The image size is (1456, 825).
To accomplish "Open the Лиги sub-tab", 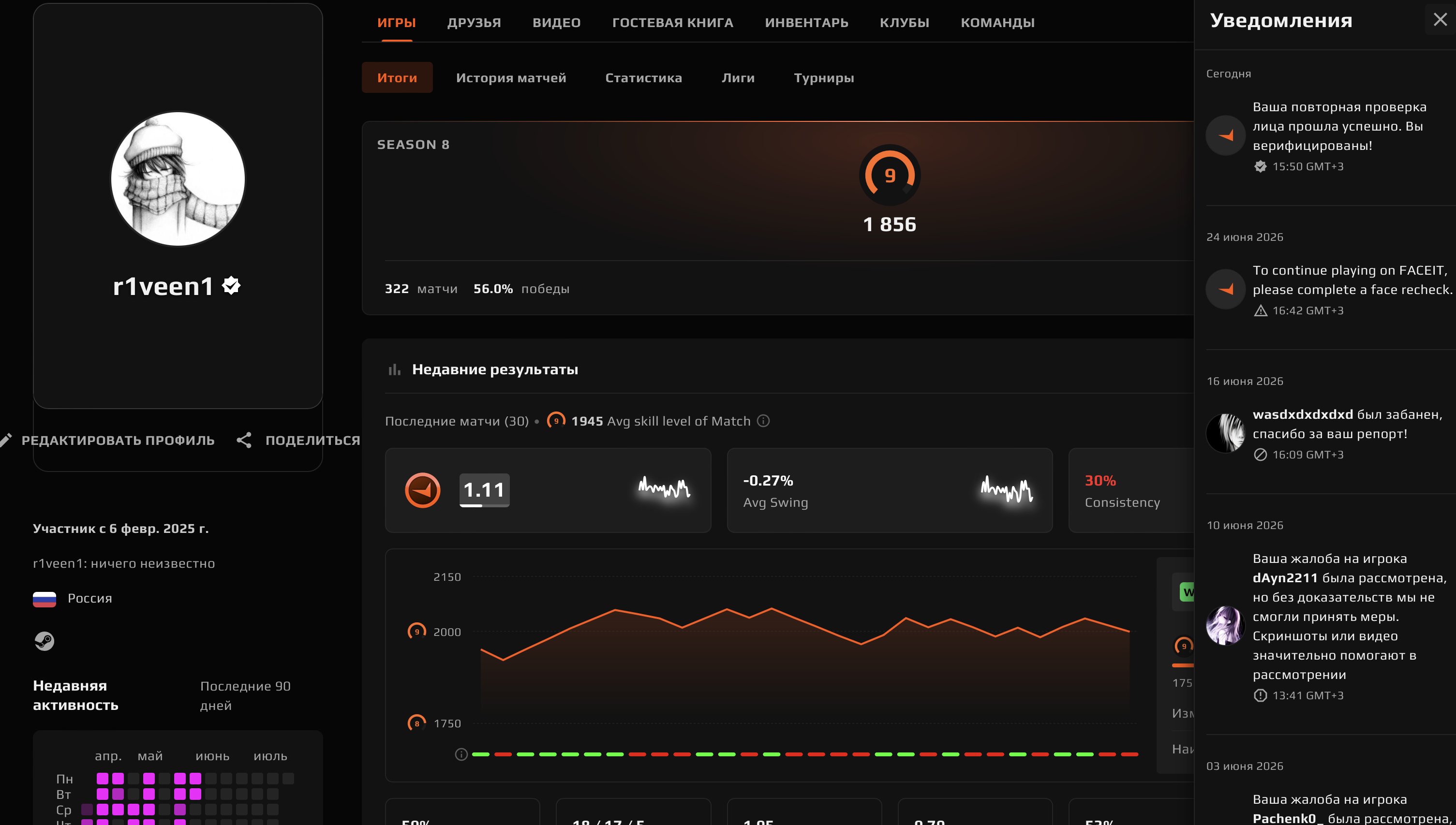I will coord(737,78).
